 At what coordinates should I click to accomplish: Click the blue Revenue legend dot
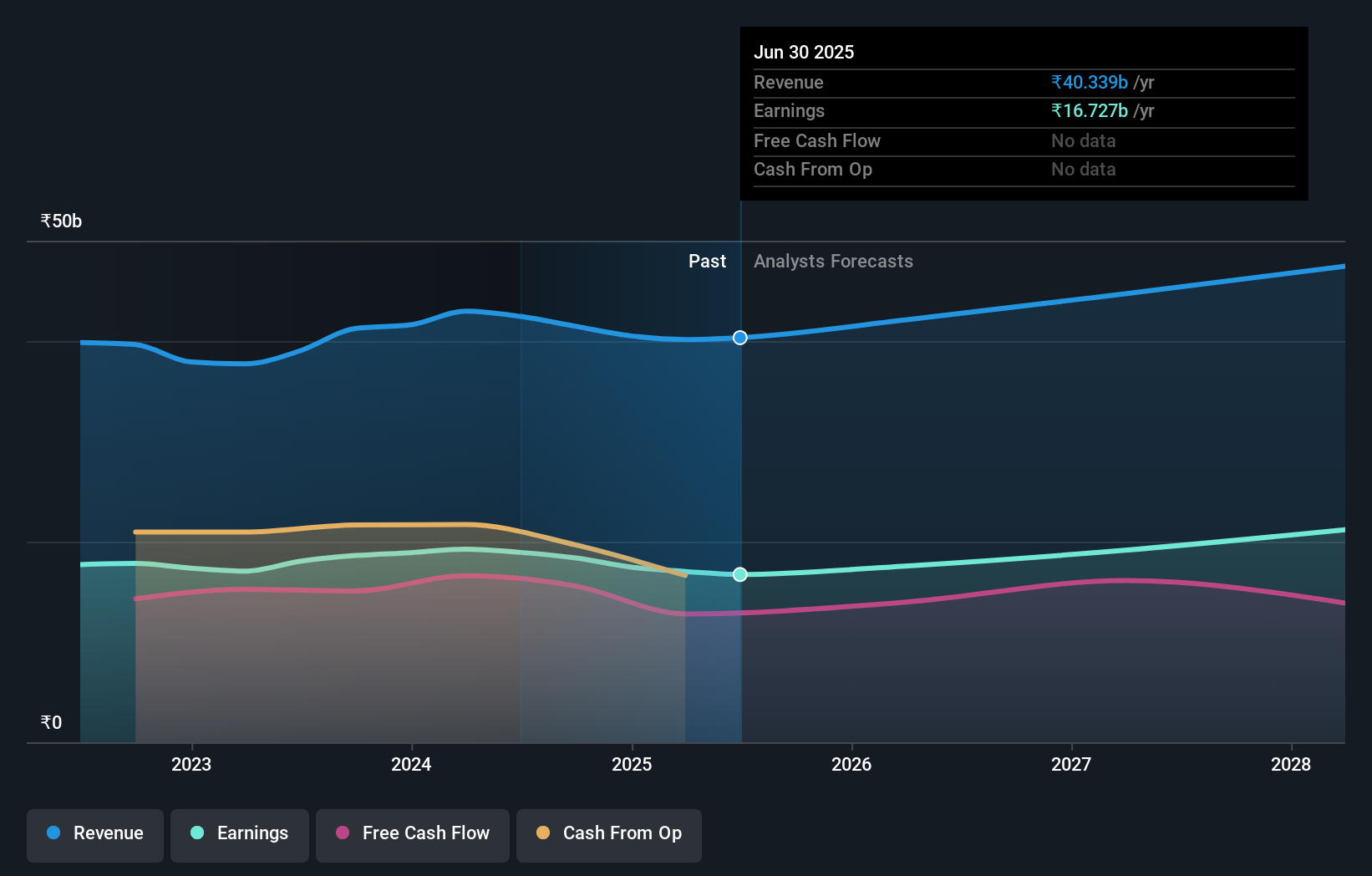point(53,833)
